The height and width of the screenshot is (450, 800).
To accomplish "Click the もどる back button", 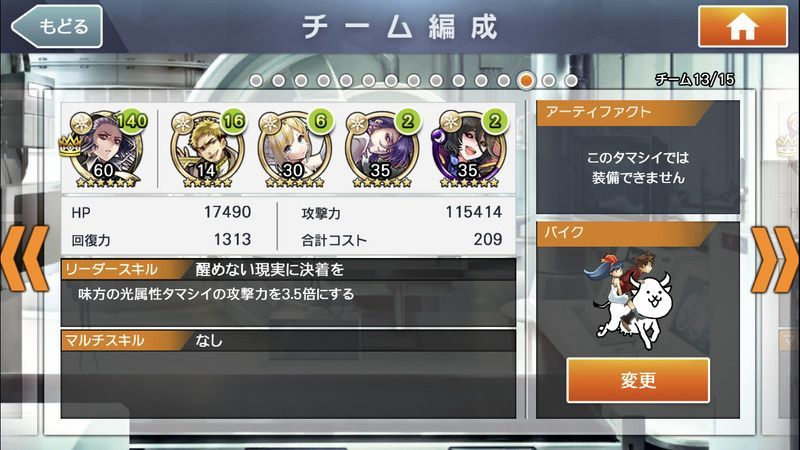I will [x=57, y=27].
